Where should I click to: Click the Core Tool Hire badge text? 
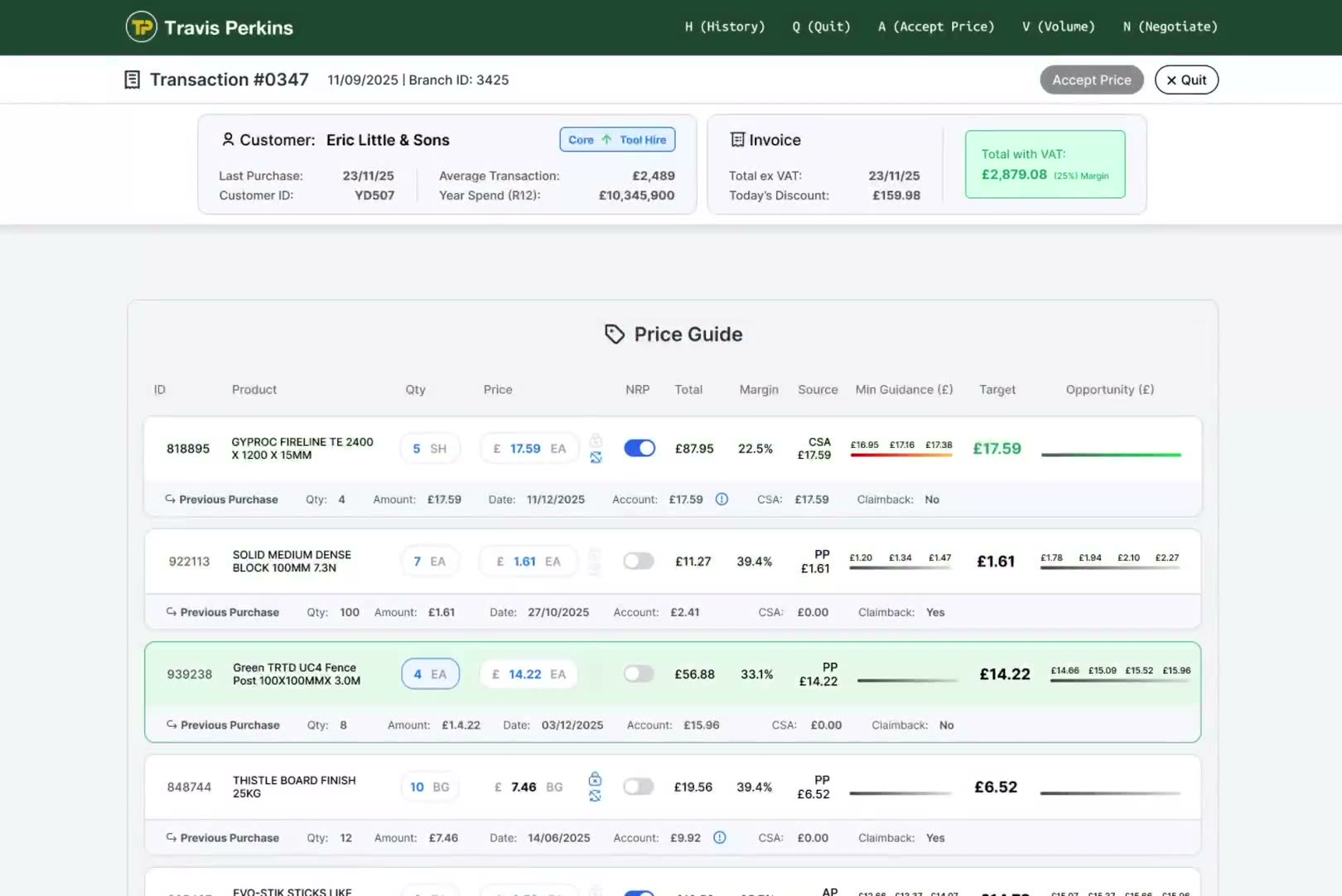click(617, 139)
